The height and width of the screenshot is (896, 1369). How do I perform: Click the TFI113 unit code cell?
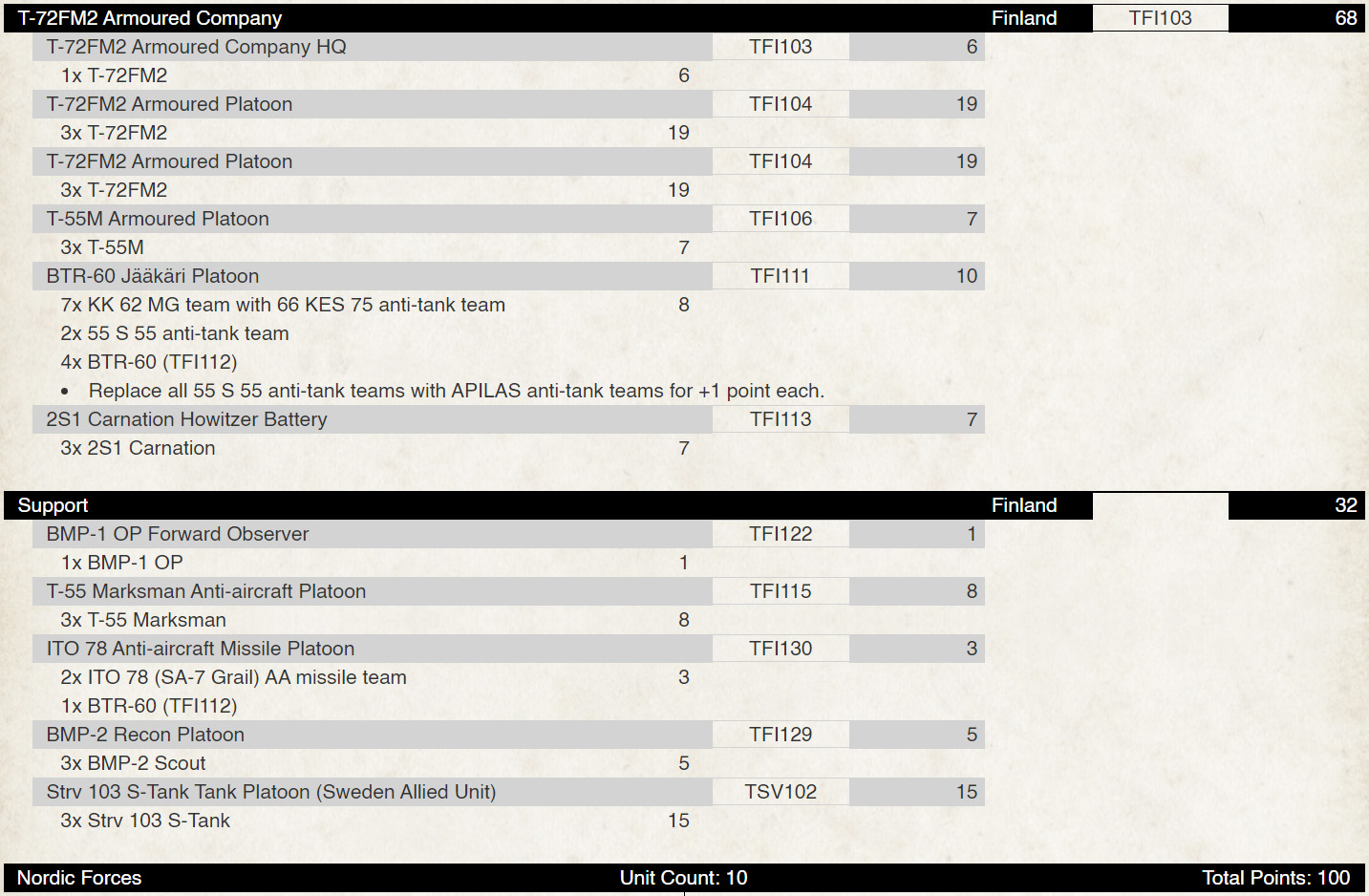[x=781, y=419]
